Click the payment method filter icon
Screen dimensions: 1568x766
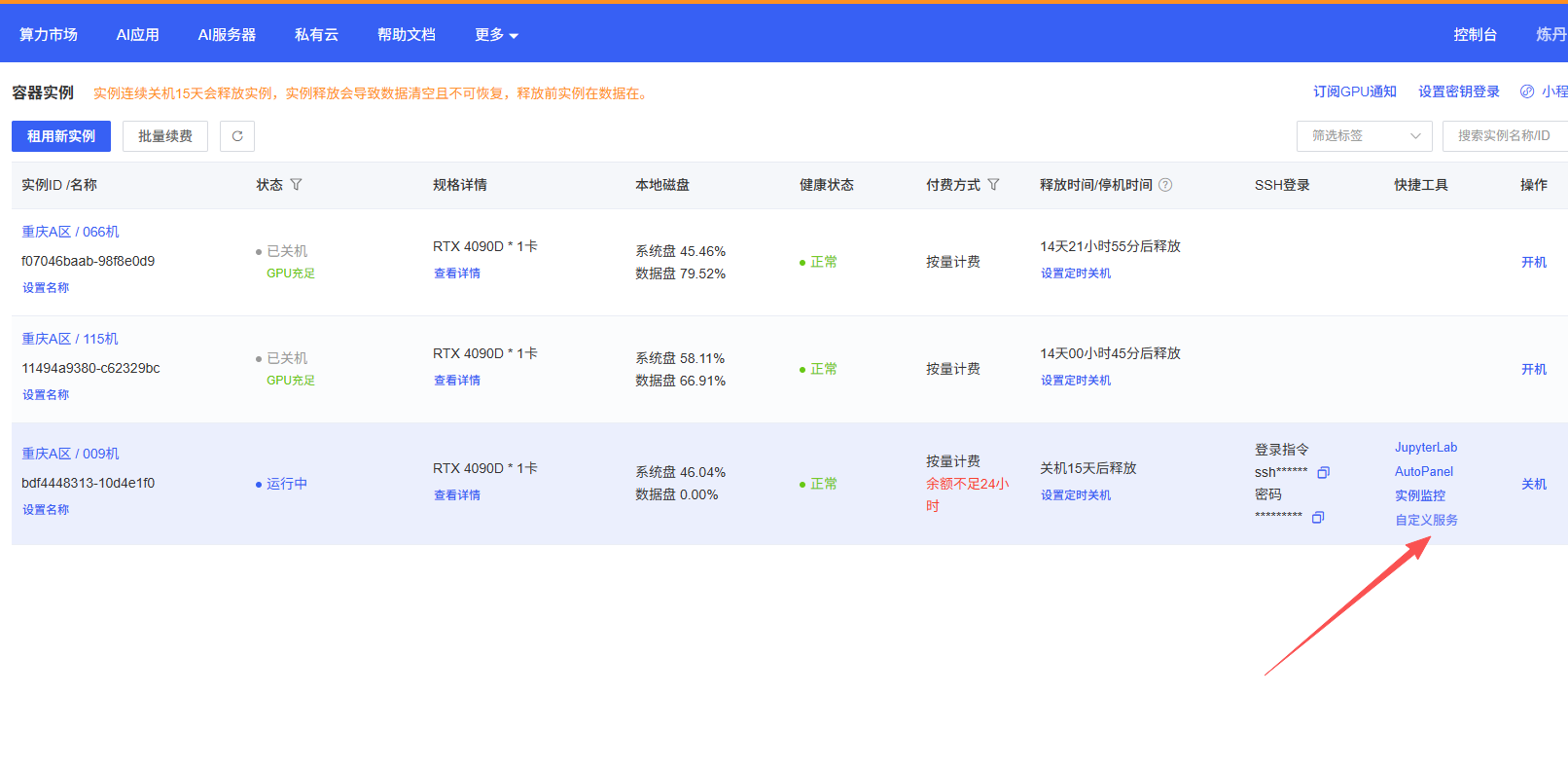click(993, 185)
